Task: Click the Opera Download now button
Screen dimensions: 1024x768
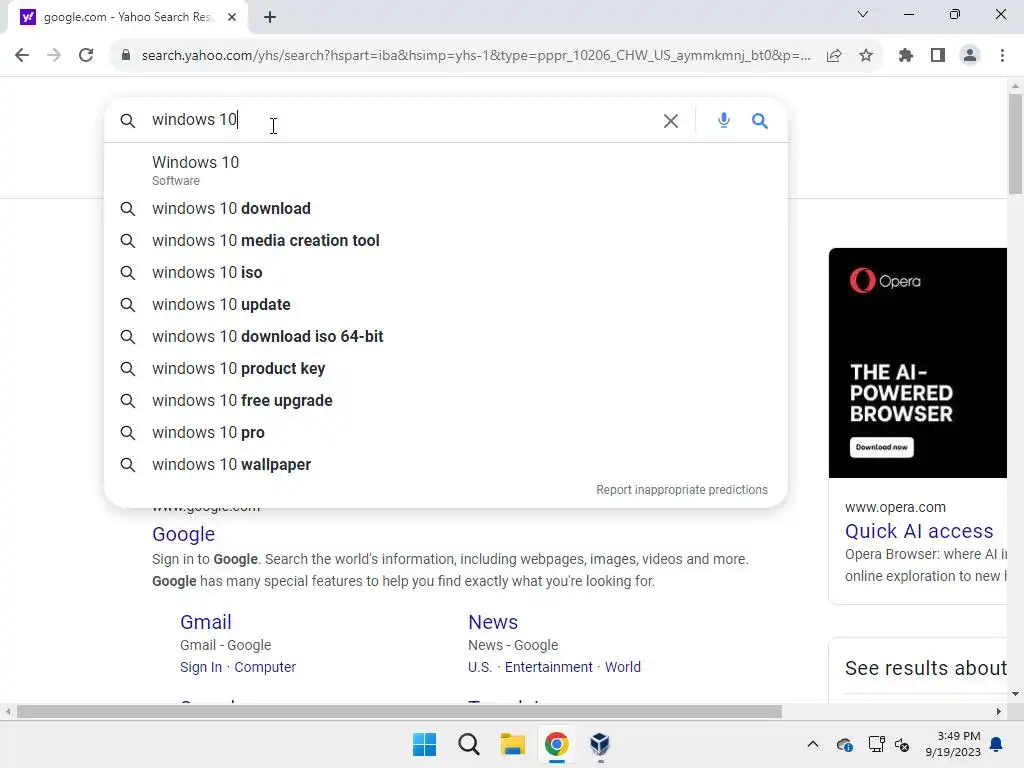Action: click(882, 447)
